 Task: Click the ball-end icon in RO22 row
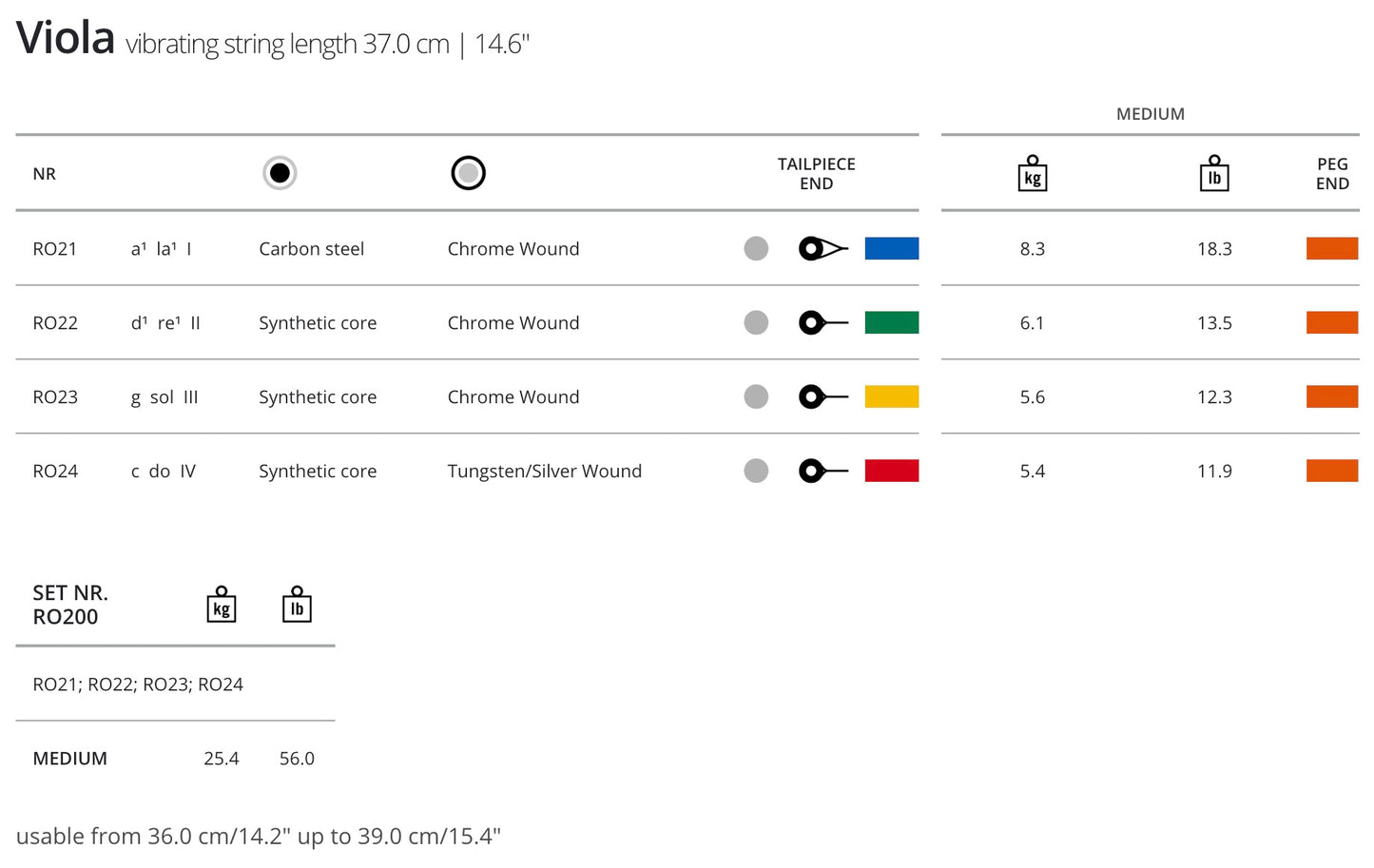pyautogui.click(x=822, y=323)
